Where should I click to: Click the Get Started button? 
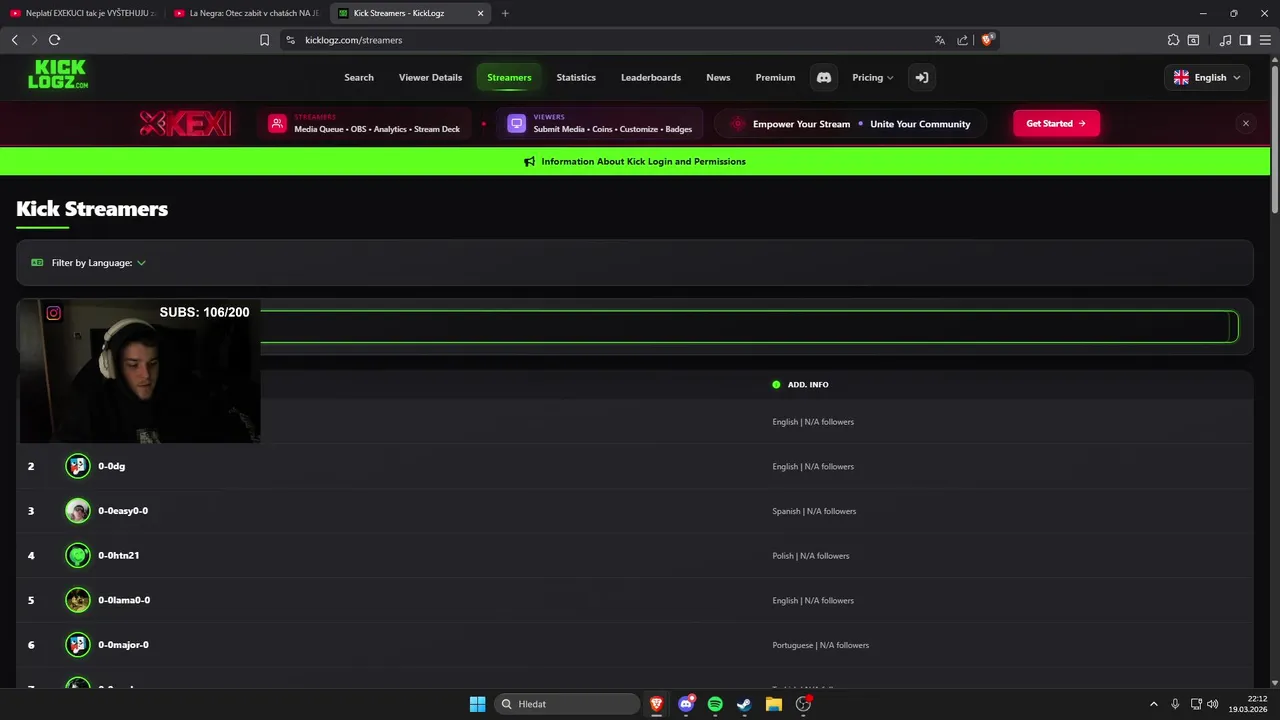(1056, 123)
